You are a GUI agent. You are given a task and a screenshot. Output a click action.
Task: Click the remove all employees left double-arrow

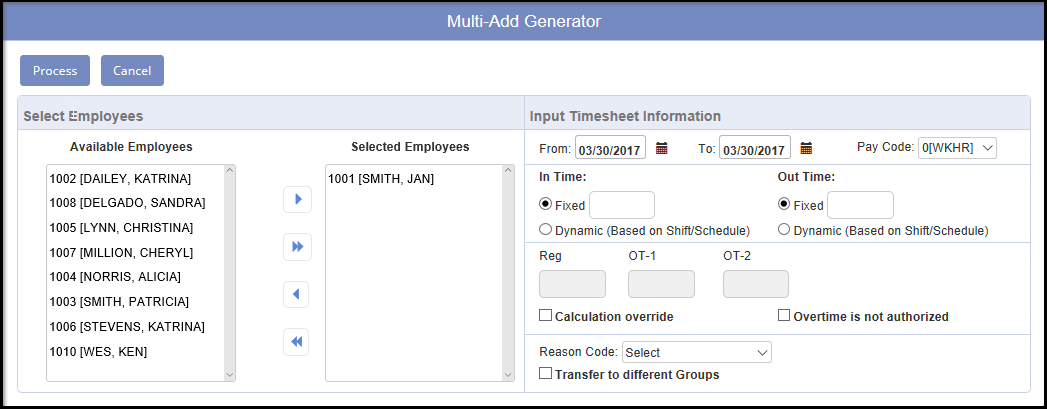[297, 341]
